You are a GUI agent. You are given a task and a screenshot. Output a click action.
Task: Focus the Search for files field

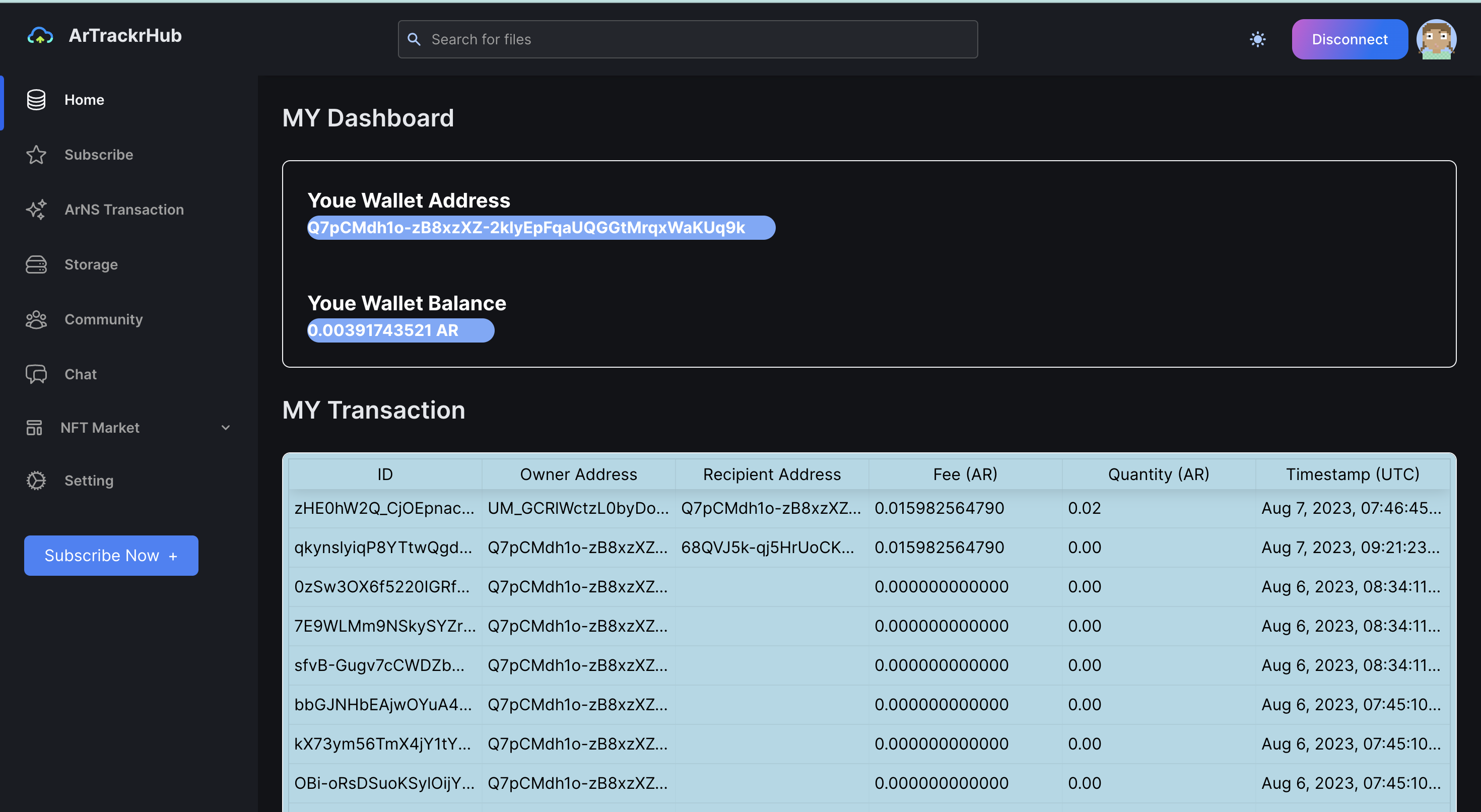(687, 40)
